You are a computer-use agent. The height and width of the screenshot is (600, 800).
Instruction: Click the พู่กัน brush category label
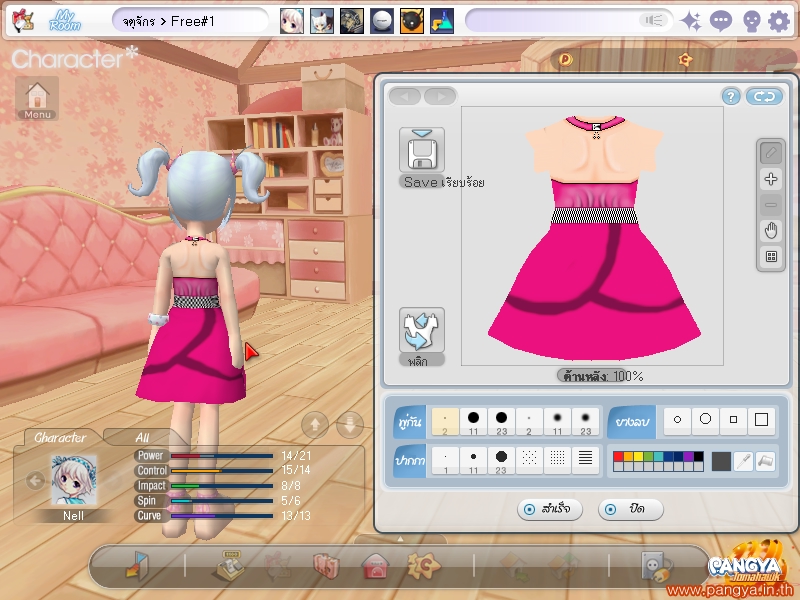(x=410, y=422)
